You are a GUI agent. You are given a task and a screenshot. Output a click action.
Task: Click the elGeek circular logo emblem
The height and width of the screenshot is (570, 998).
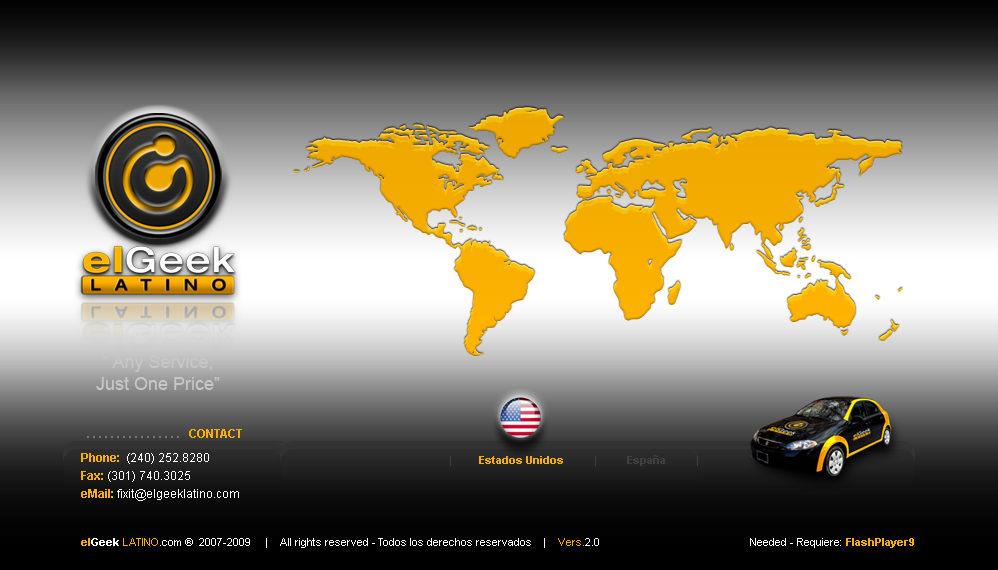pyautogui.click(x=158, y=177)
